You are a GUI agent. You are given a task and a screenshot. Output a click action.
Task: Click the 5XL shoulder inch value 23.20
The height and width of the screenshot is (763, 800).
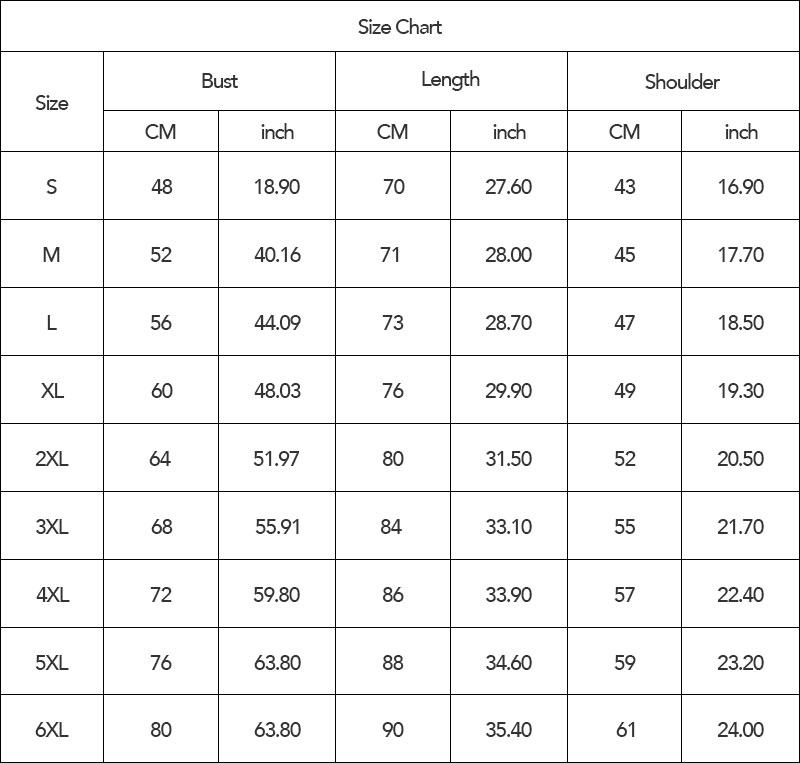pyautogui.click(x=740, y=663)
